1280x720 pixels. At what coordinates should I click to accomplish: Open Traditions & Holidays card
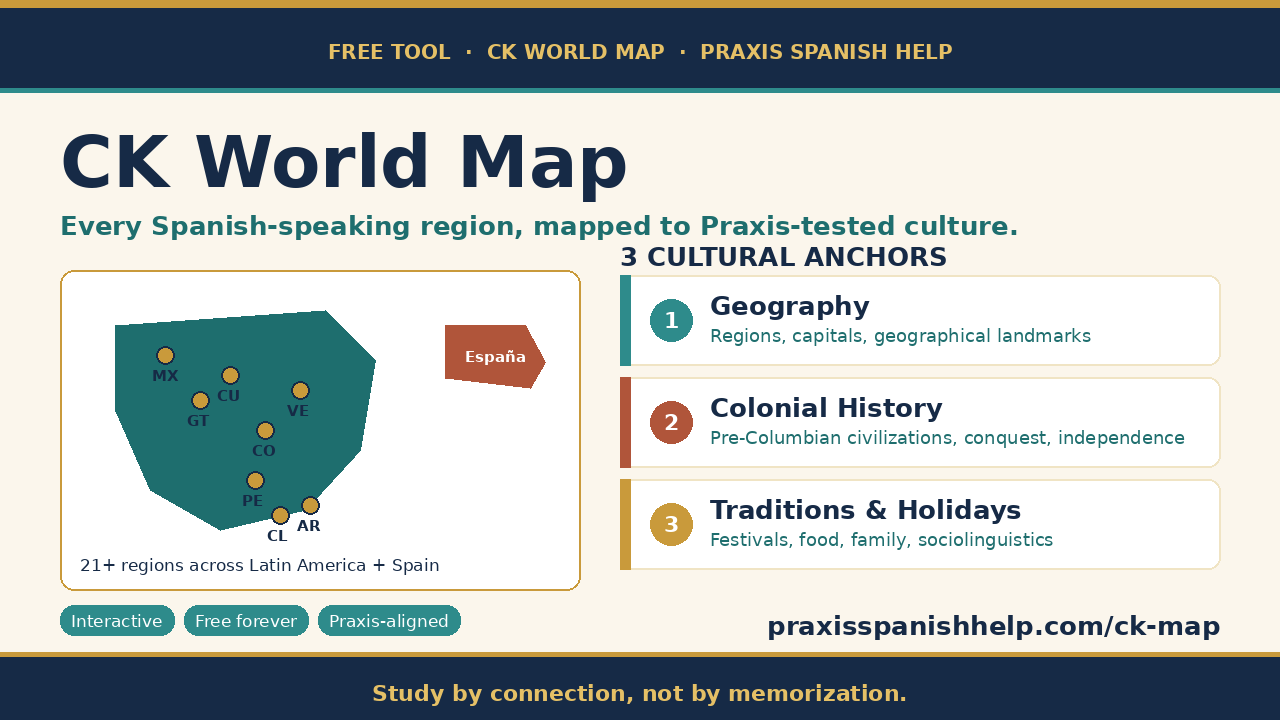(x=920, y=524)
